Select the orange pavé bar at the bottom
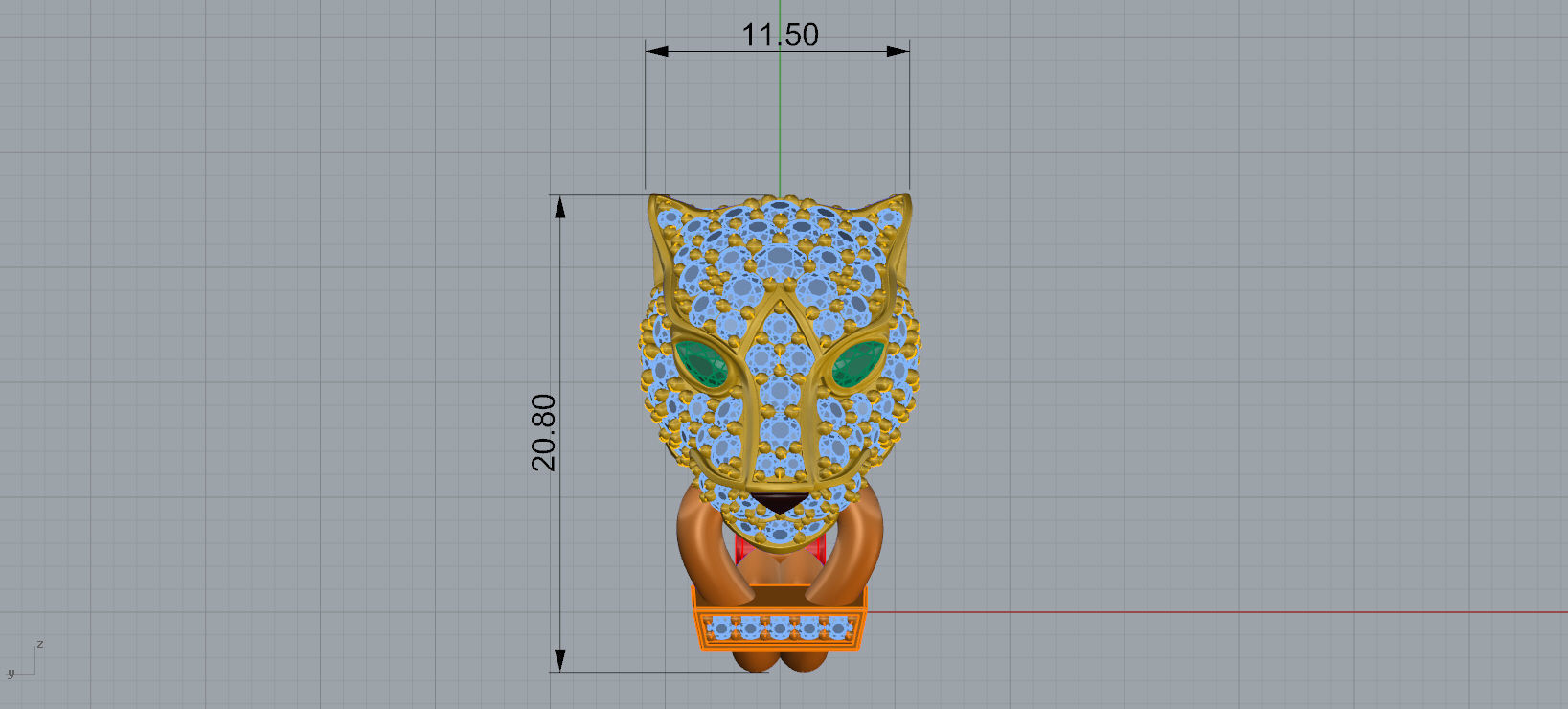 [x=780, y=629]
